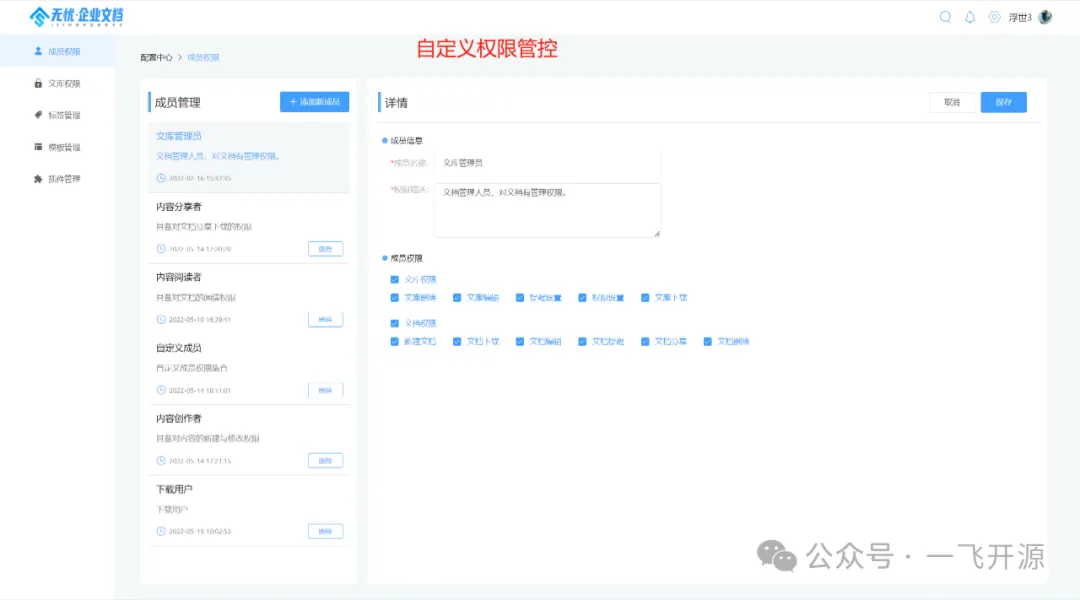The height and width of the screenshot is (600, 1080).
Task: Toggle the 文库下载 checkbox
Action: coord(645,298)
